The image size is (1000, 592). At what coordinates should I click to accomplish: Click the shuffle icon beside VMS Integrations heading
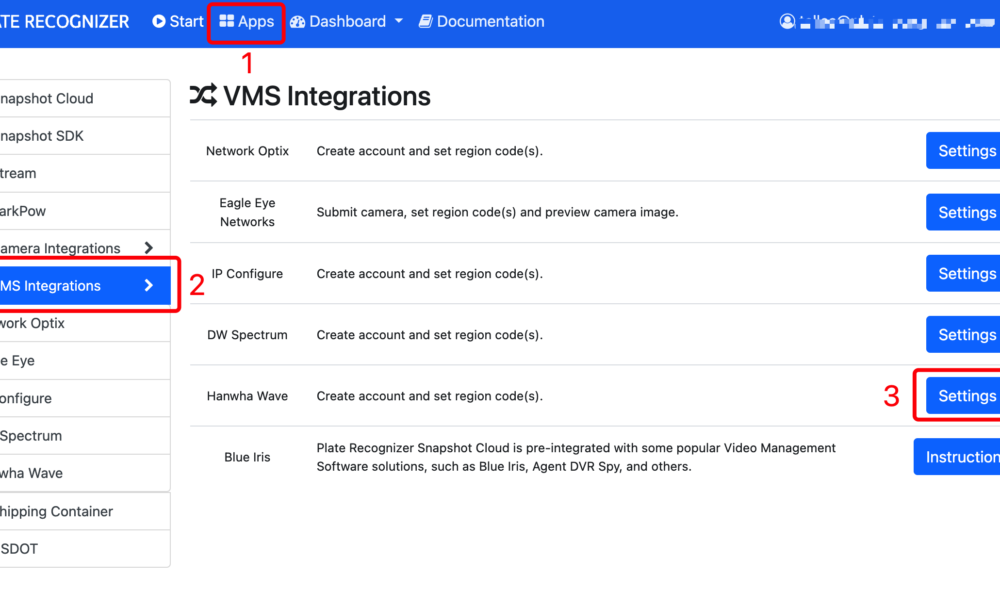coord(203,96)
